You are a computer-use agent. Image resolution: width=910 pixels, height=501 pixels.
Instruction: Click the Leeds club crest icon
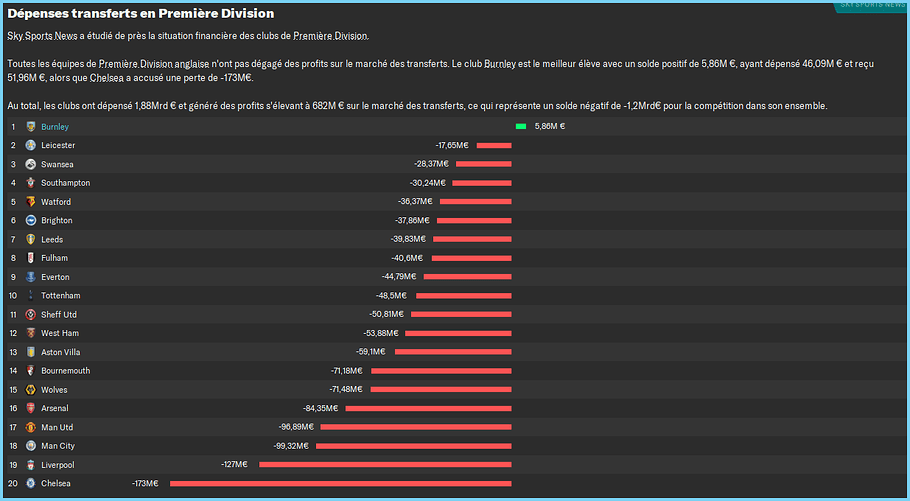(31, 239)
